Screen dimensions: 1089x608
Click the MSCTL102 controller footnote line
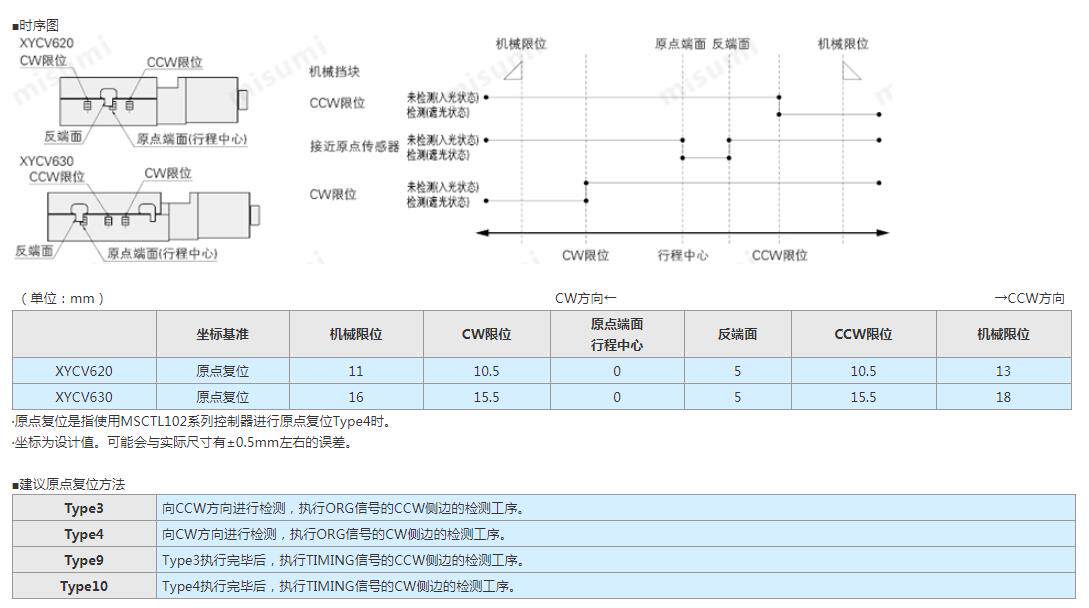[x=202, y=421]
